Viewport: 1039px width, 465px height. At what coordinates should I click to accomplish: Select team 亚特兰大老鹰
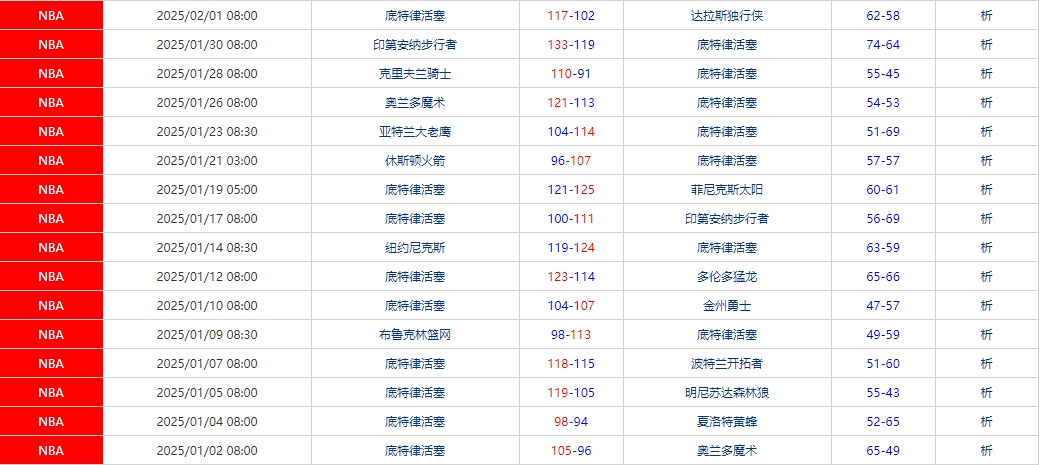tap(415, 132)
